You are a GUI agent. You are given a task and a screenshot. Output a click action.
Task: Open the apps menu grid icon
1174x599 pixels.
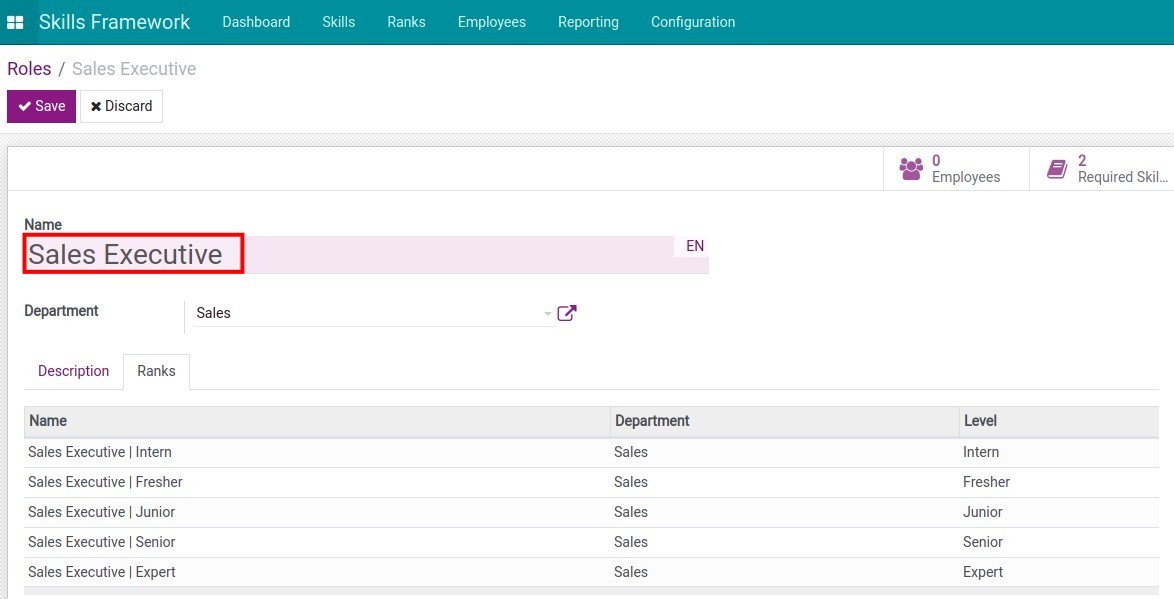15,21
